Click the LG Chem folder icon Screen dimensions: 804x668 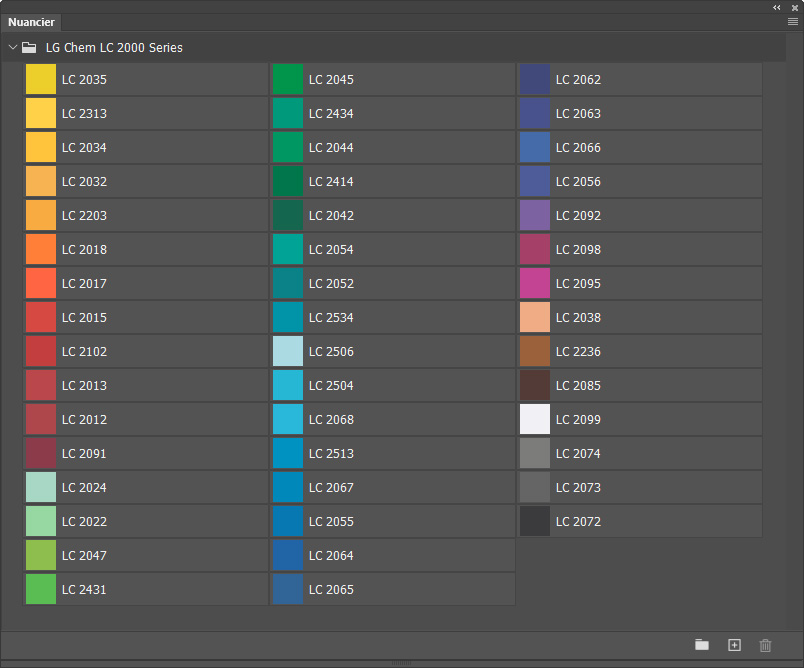(29, 48)
